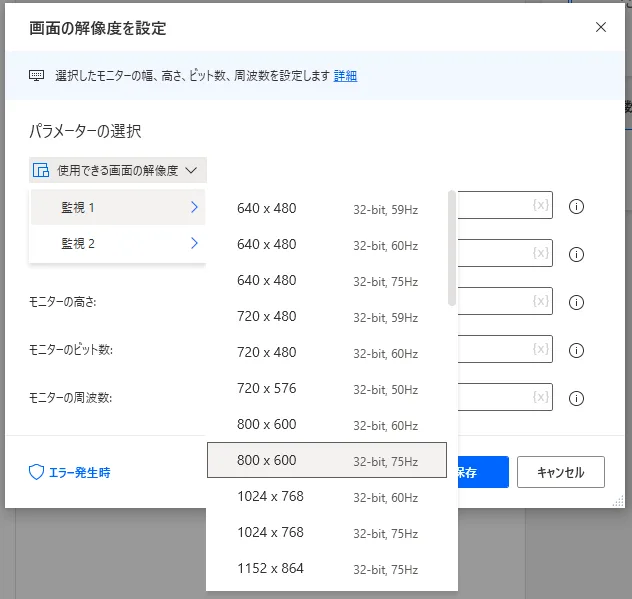This screenshot has height=599, width=632.
Task: Click the resolution list scrollbar thumb
Action: pyautogui.click(x=452, y=248)
